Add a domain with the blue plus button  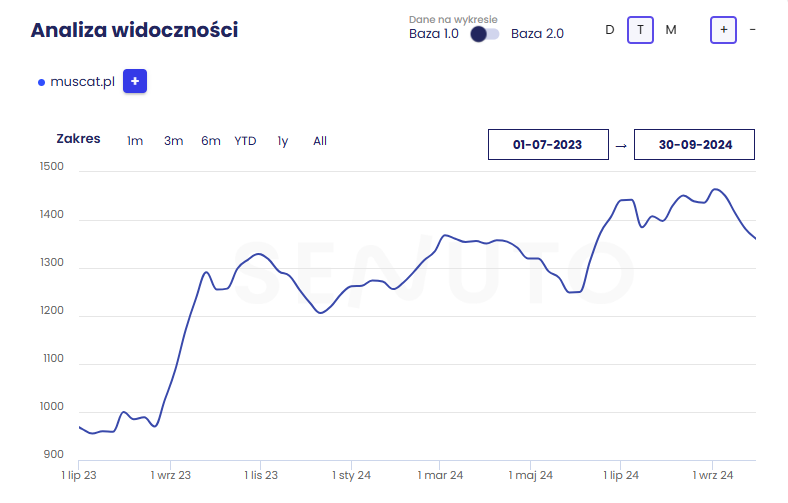(x=135, y=81)
